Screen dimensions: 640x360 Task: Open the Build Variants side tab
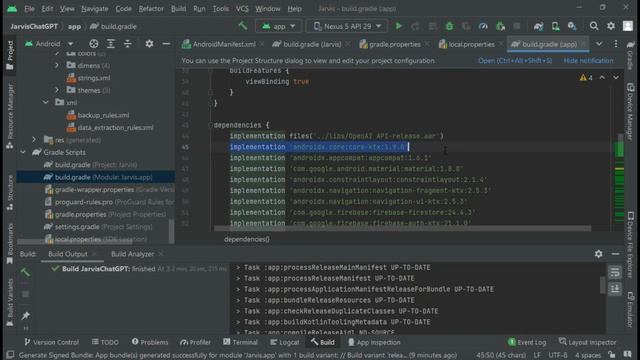[x=10, y=302]
